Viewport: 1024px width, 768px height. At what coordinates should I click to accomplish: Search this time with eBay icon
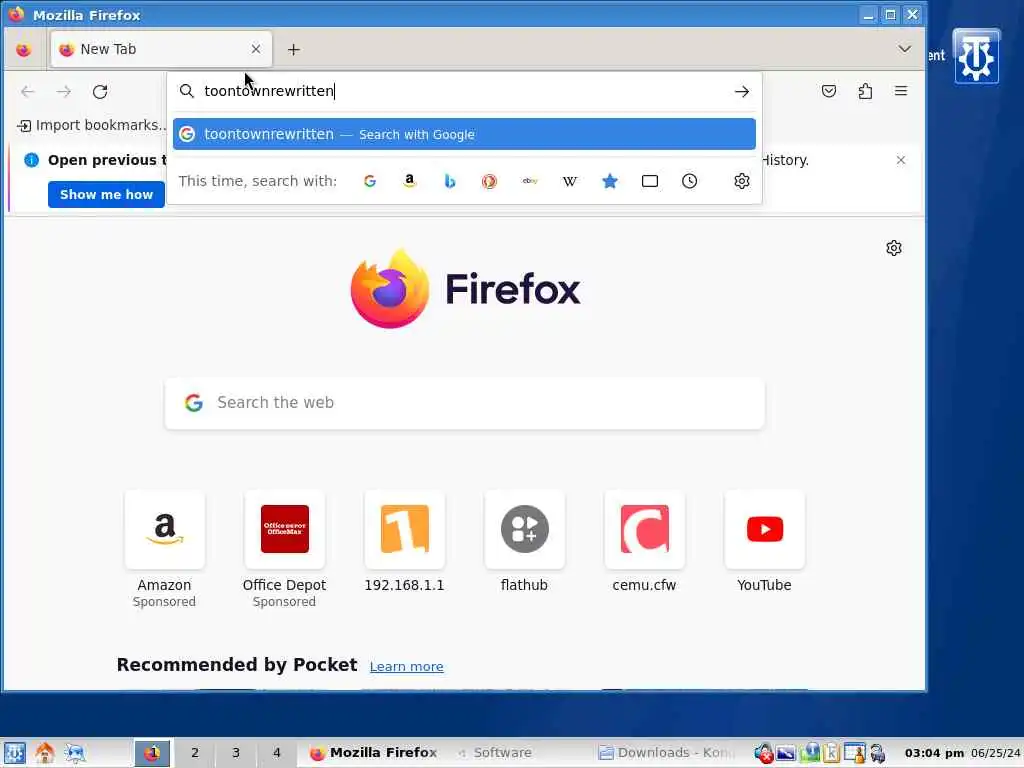[530, 181]
